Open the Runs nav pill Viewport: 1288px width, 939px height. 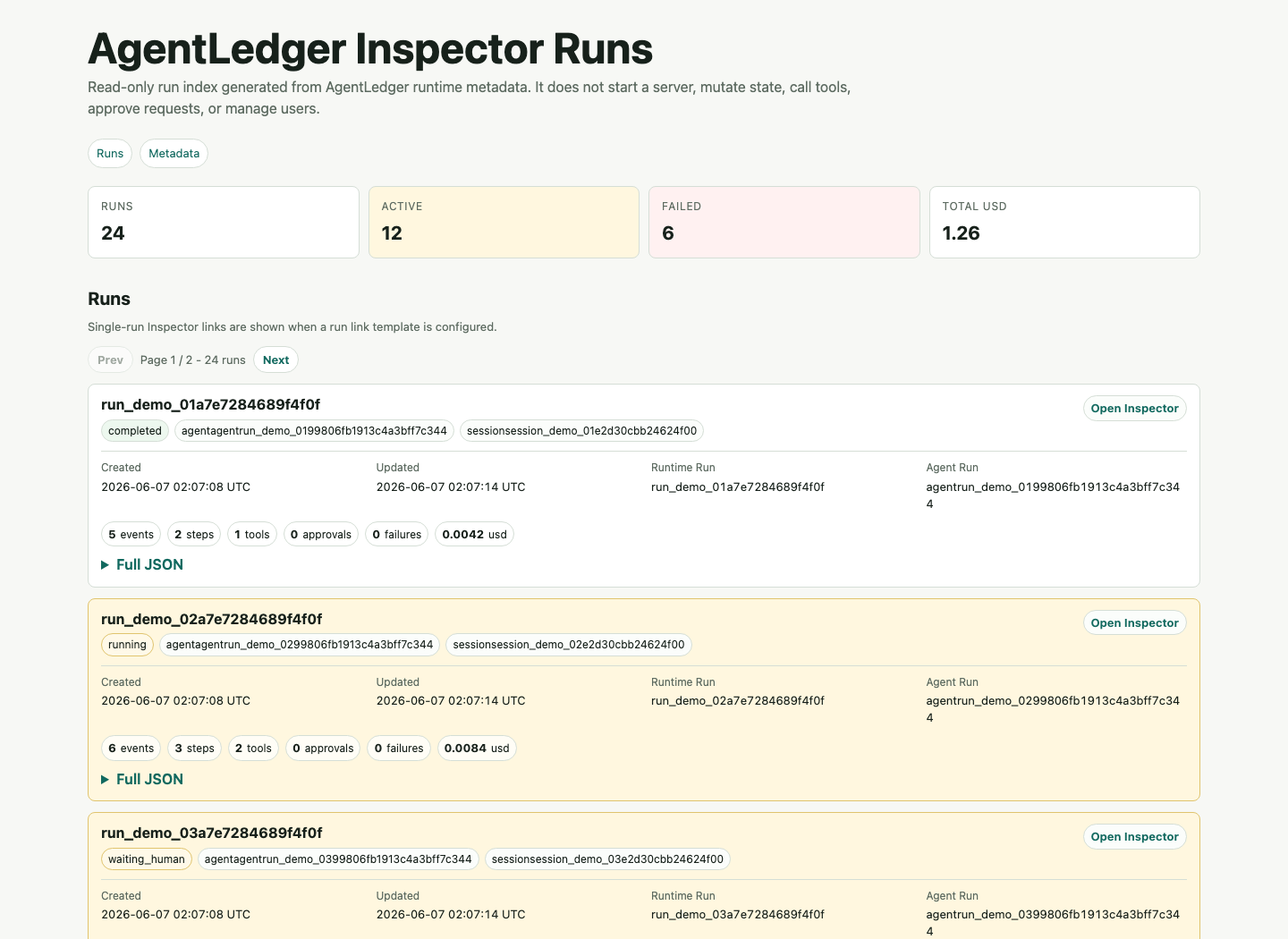pos(110,154)
